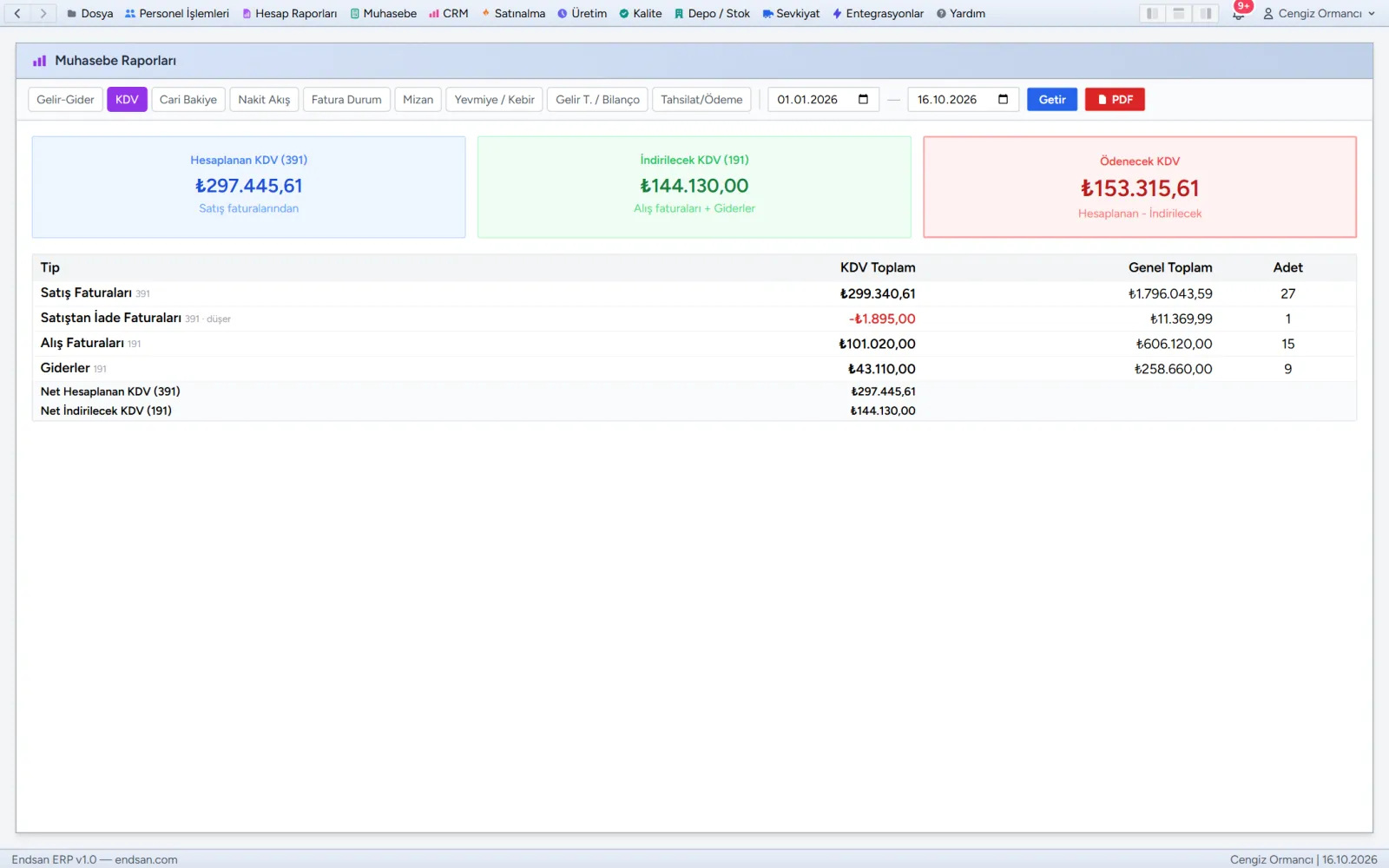Open the Entegrasyonlar menu

(x=878, y=13)
